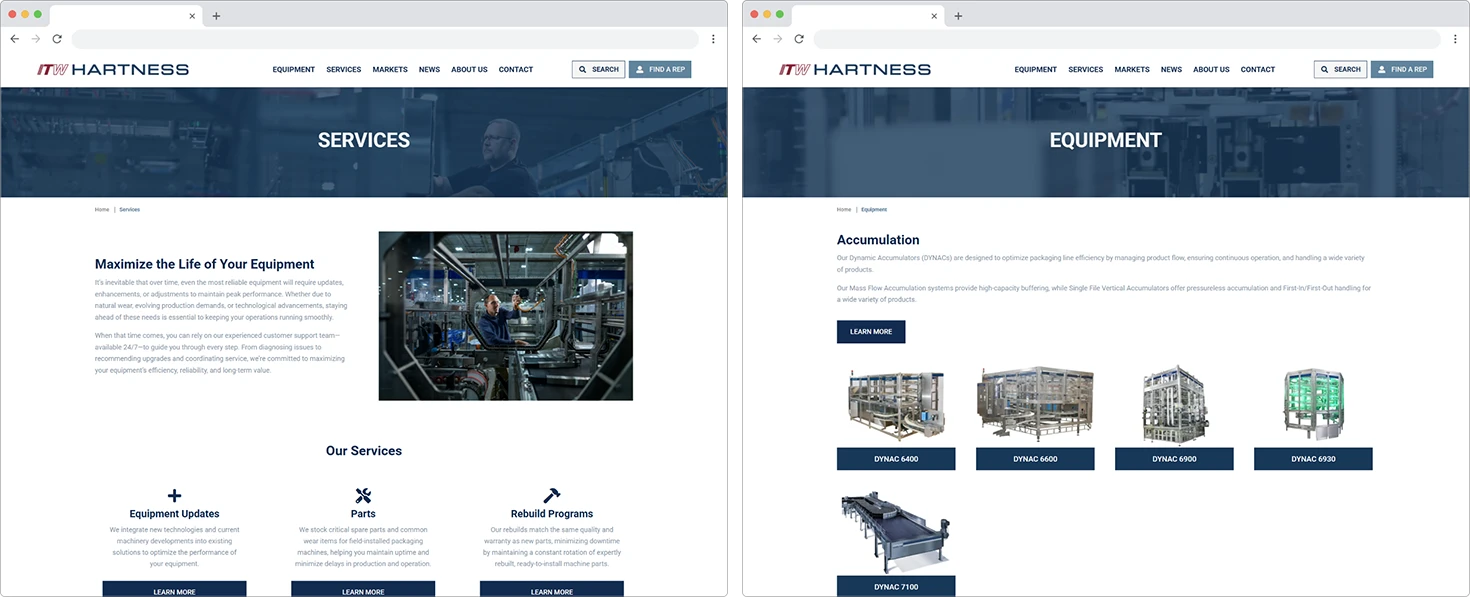Click the person icon on FIND A REP
The width and height of the screenshot is (1470, 597).
641,69
